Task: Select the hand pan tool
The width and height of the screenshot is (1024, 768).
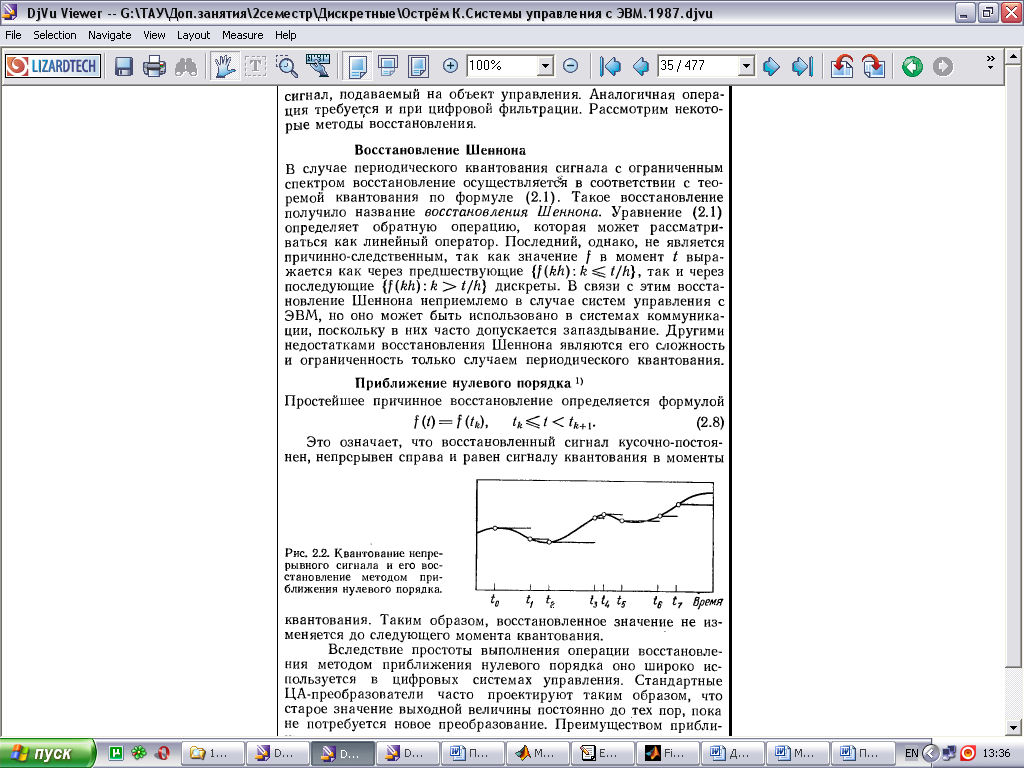Action: coord(224,66)
